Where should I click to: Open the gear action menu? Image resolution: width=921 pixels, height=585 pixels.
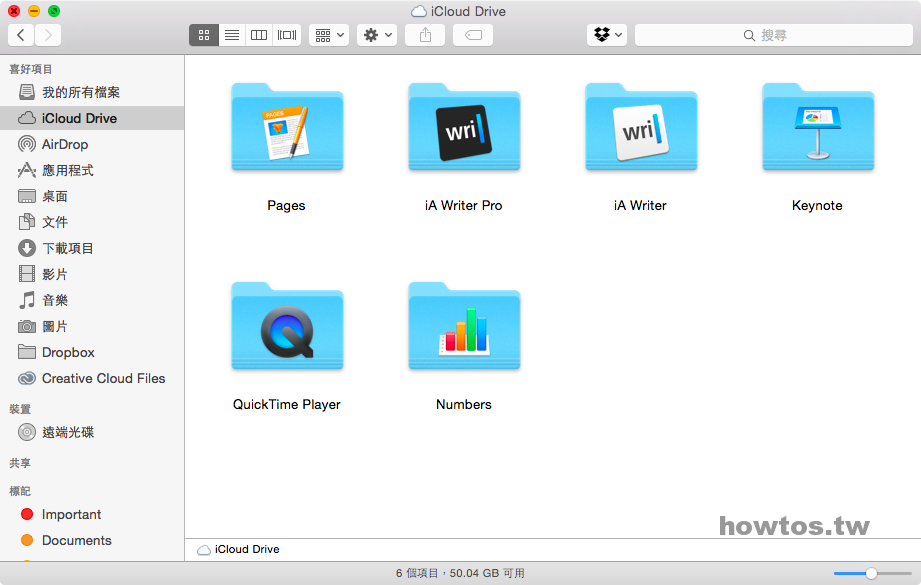(377, 35)
